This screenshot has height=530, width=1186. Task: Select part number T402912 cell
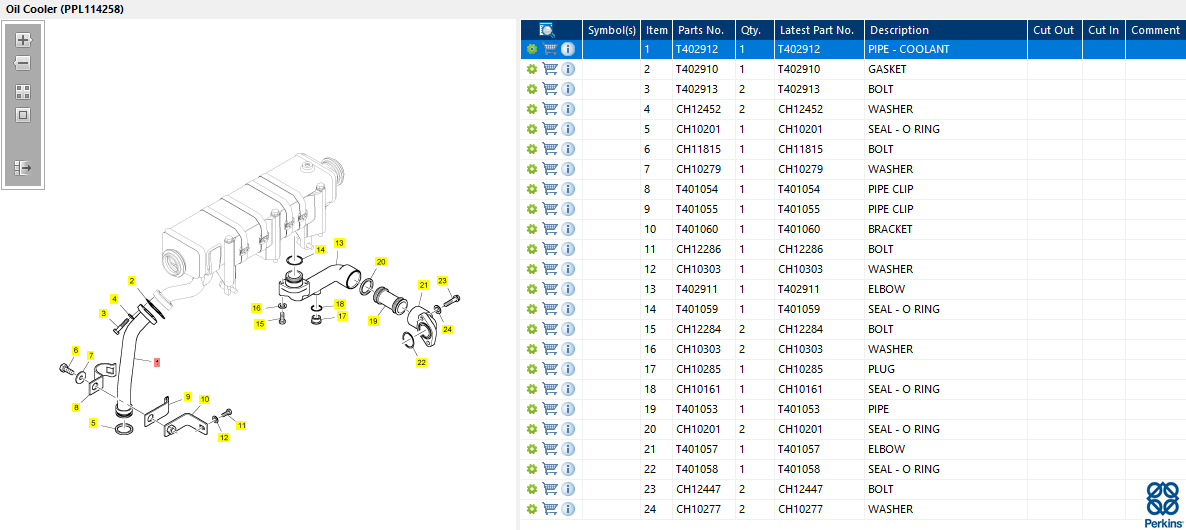coord(703,49)
